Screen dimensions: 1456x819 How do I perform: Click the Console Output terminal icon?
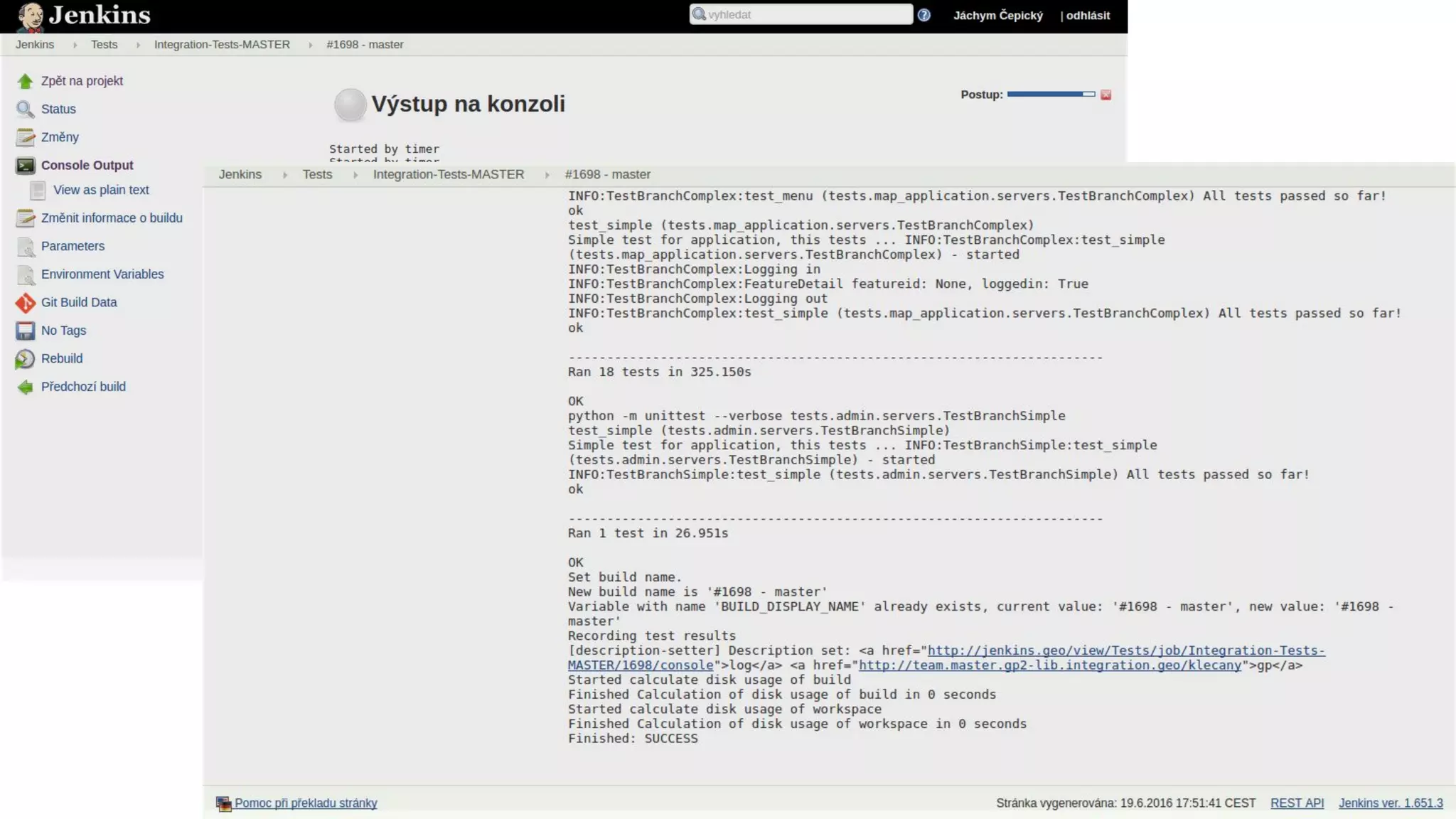point(25,165)
